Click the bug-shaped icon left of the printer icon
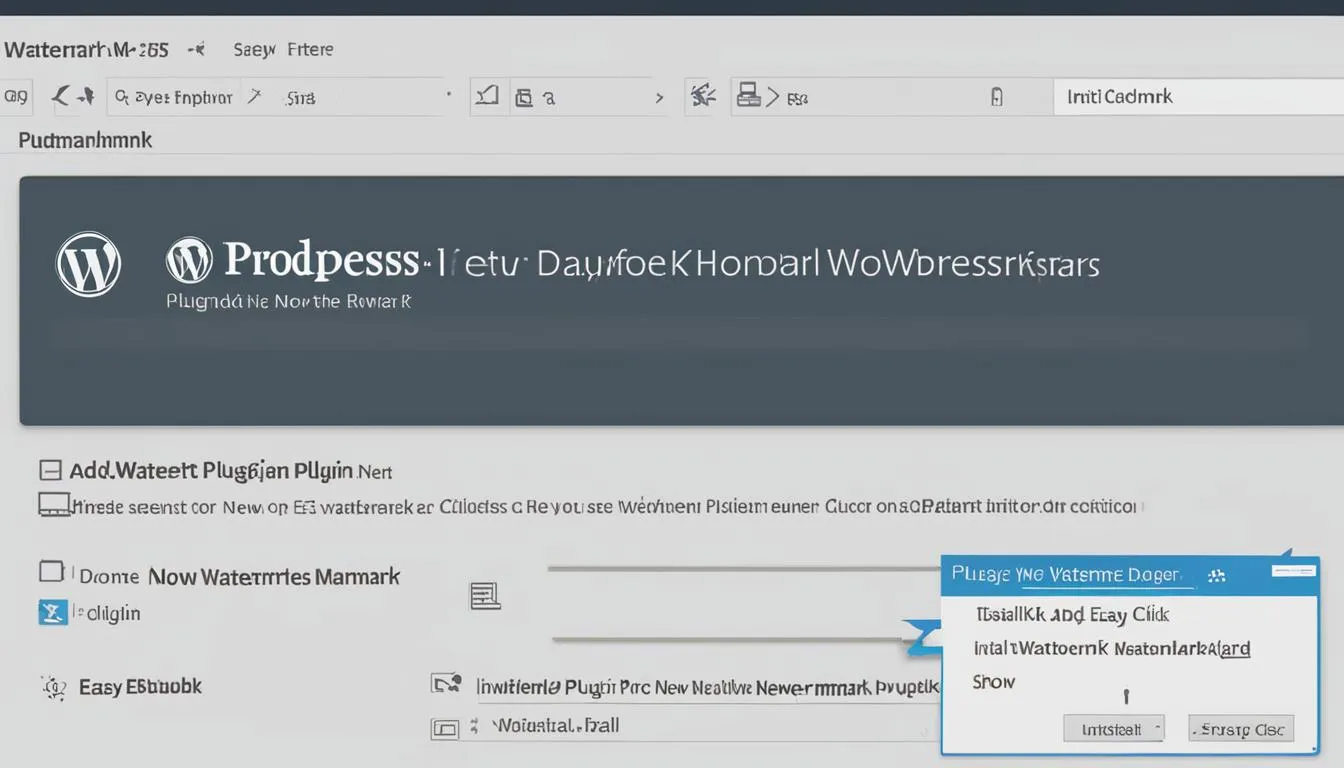The width and height of the screenshot is (1344, 768). (703, 96)
